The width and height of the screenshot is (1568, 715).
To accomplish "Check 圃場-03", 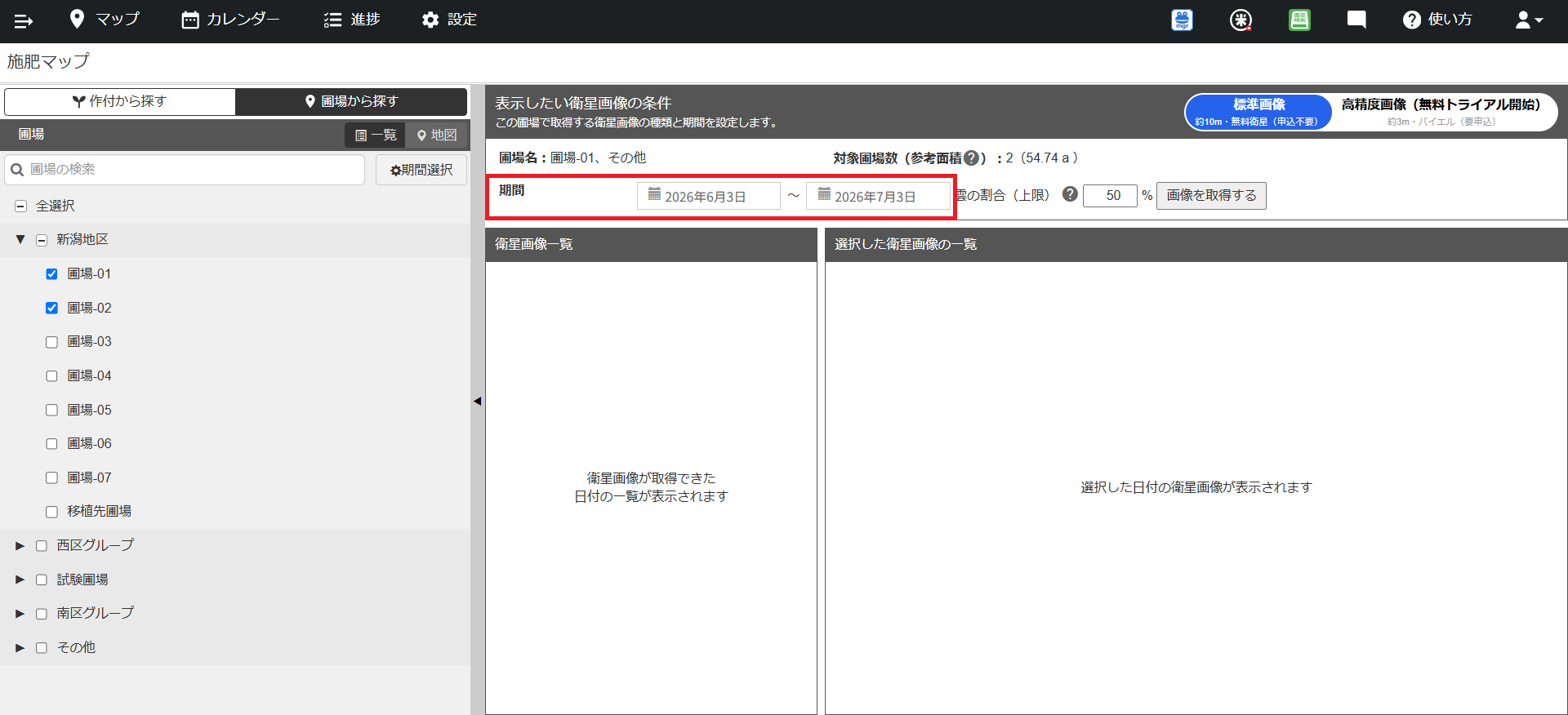I will pyautogui.click(x=51, y=342).
